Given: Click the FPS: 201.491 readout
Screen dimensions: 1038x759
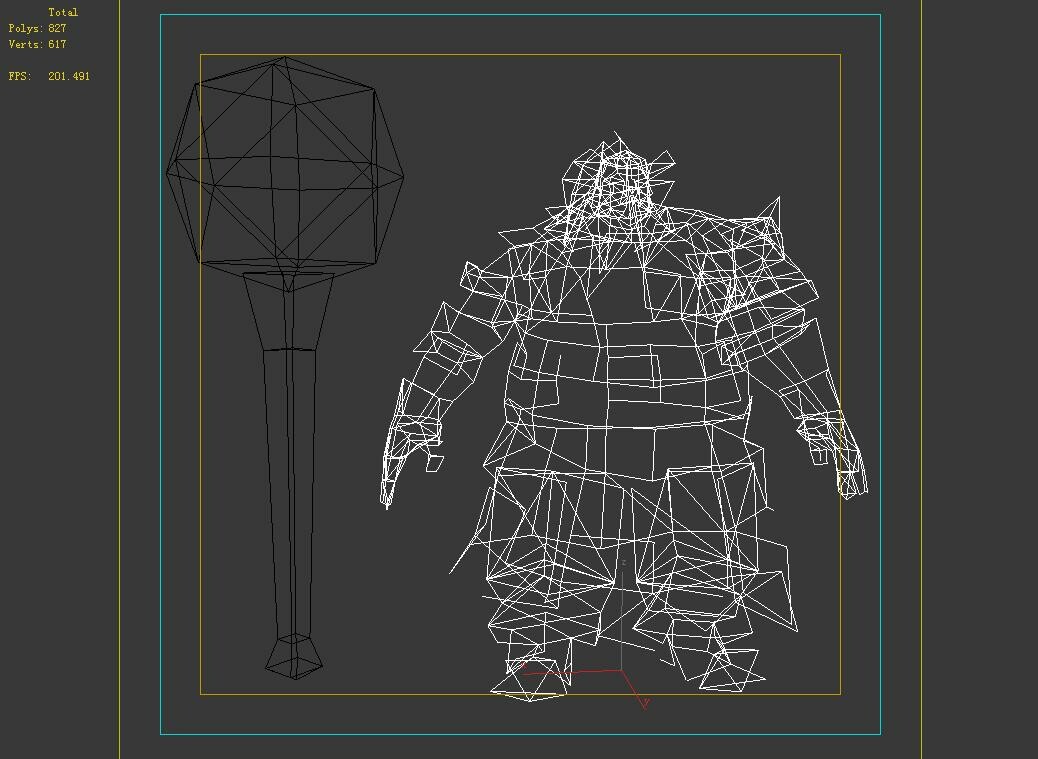Looking at the screenshot, I should (x=48, y=73).
